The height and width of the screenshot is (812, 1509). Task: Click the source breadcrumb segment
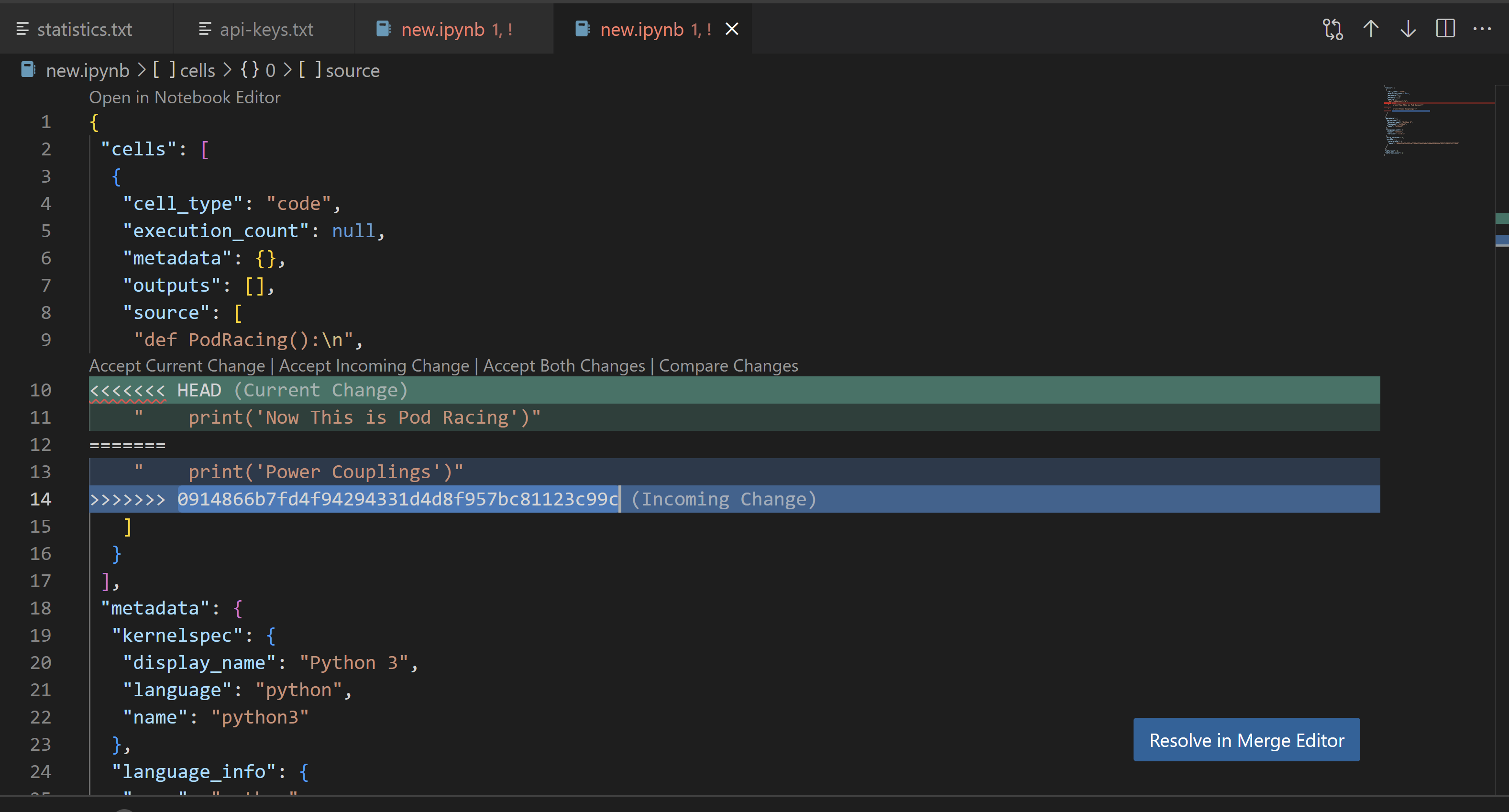[340, 70]
